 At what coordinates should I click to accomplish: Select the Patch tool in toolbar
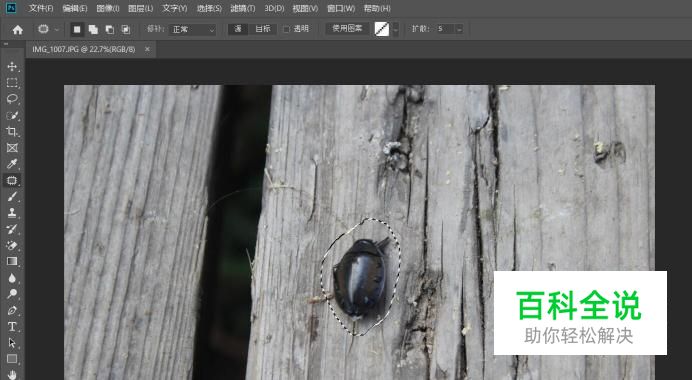pos(12,181)
